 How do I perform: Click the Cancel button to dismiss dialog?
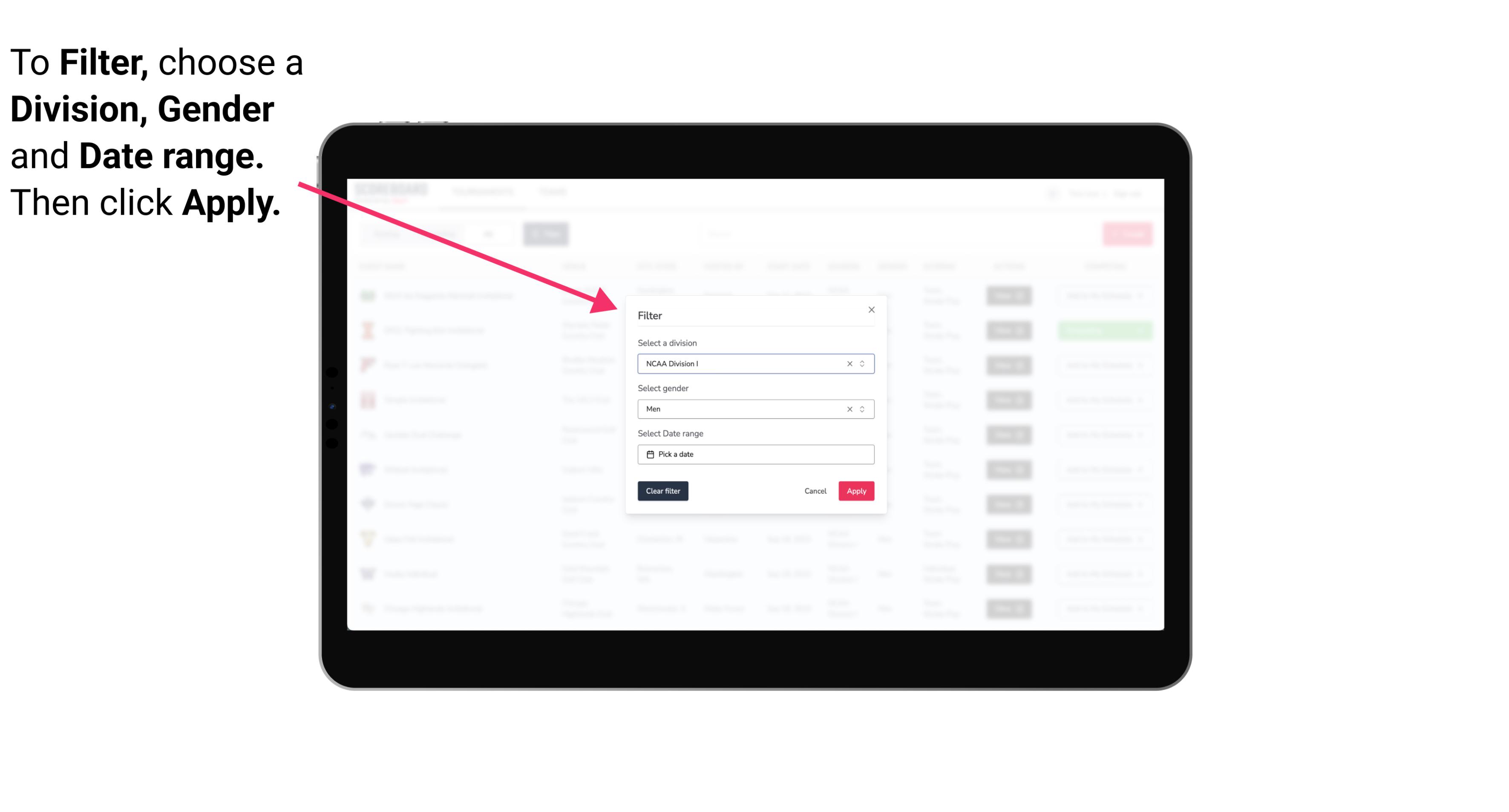(x=815, y=491)
